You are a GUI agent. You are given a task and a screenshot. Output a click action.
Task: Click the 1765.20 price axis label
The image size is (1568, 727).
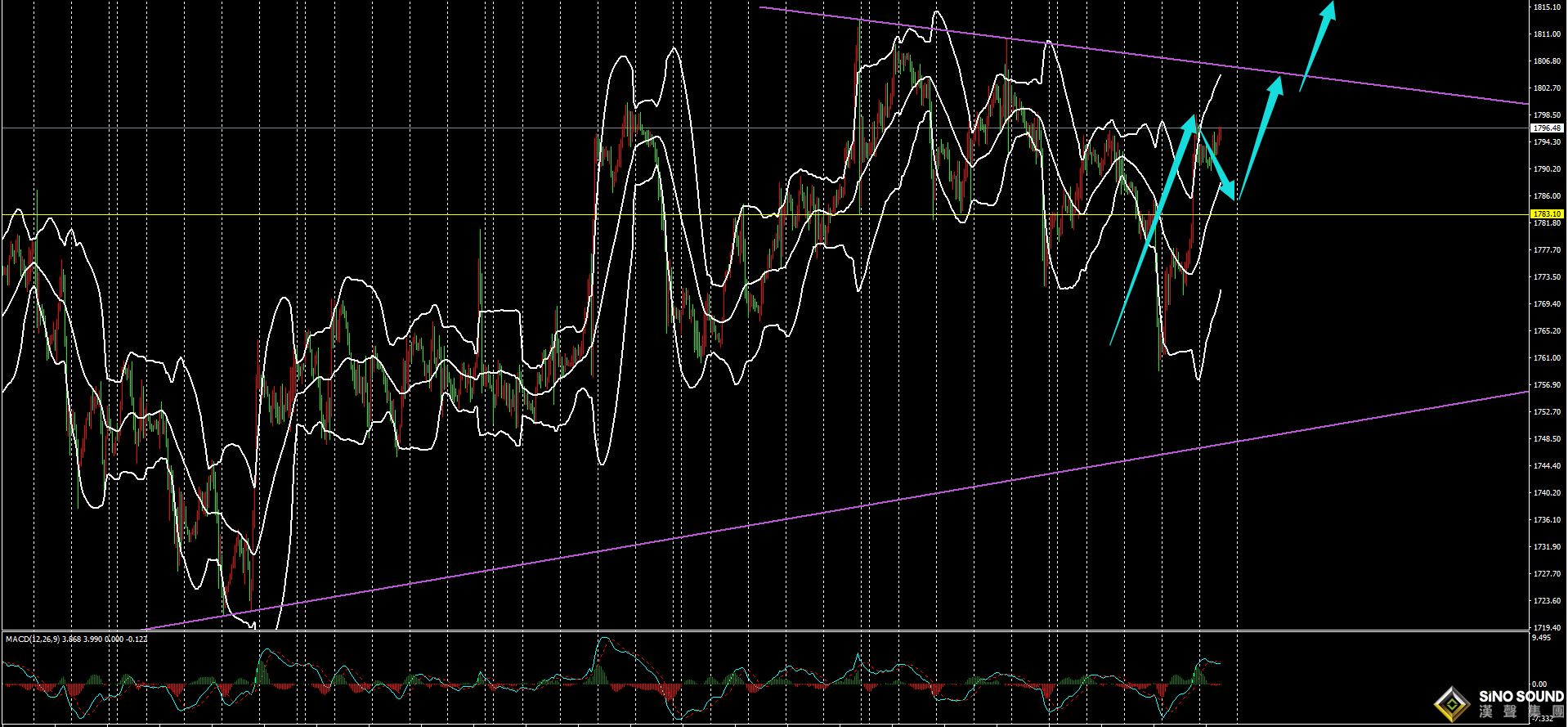1547,331
